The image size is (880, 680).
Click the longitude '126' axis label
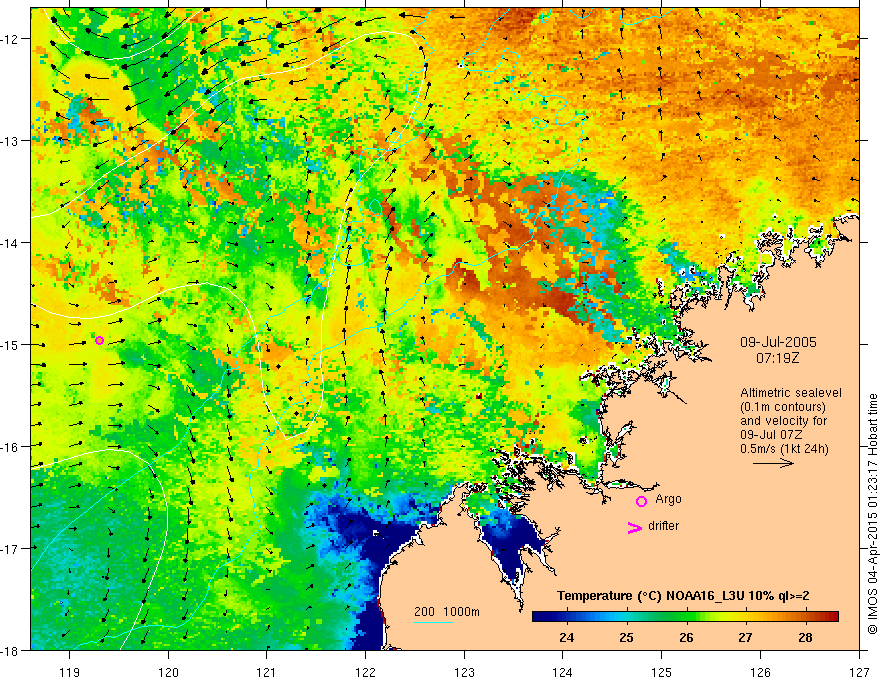760,672
